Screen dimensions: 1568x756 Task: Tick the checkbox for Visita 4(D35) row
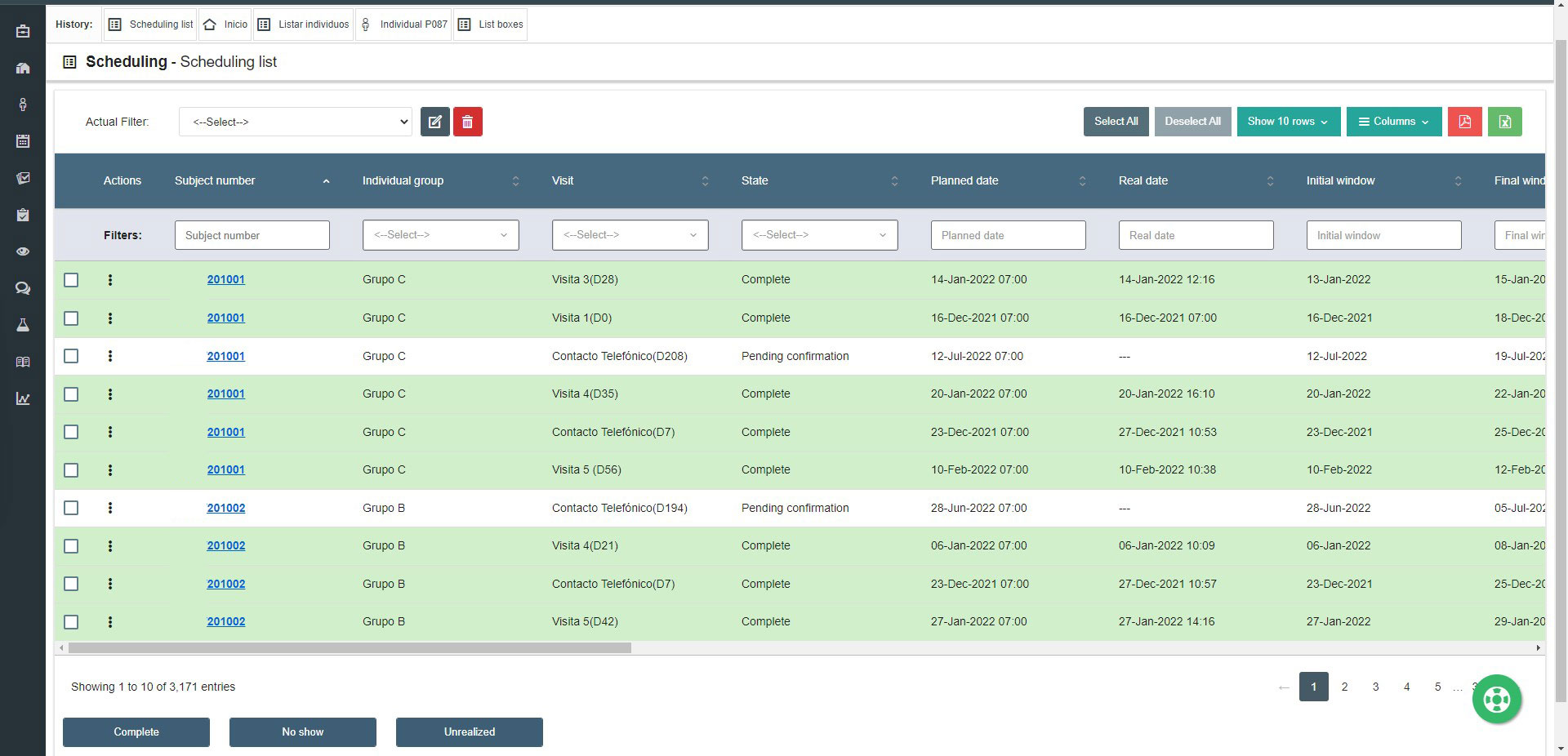pos(71,394)
